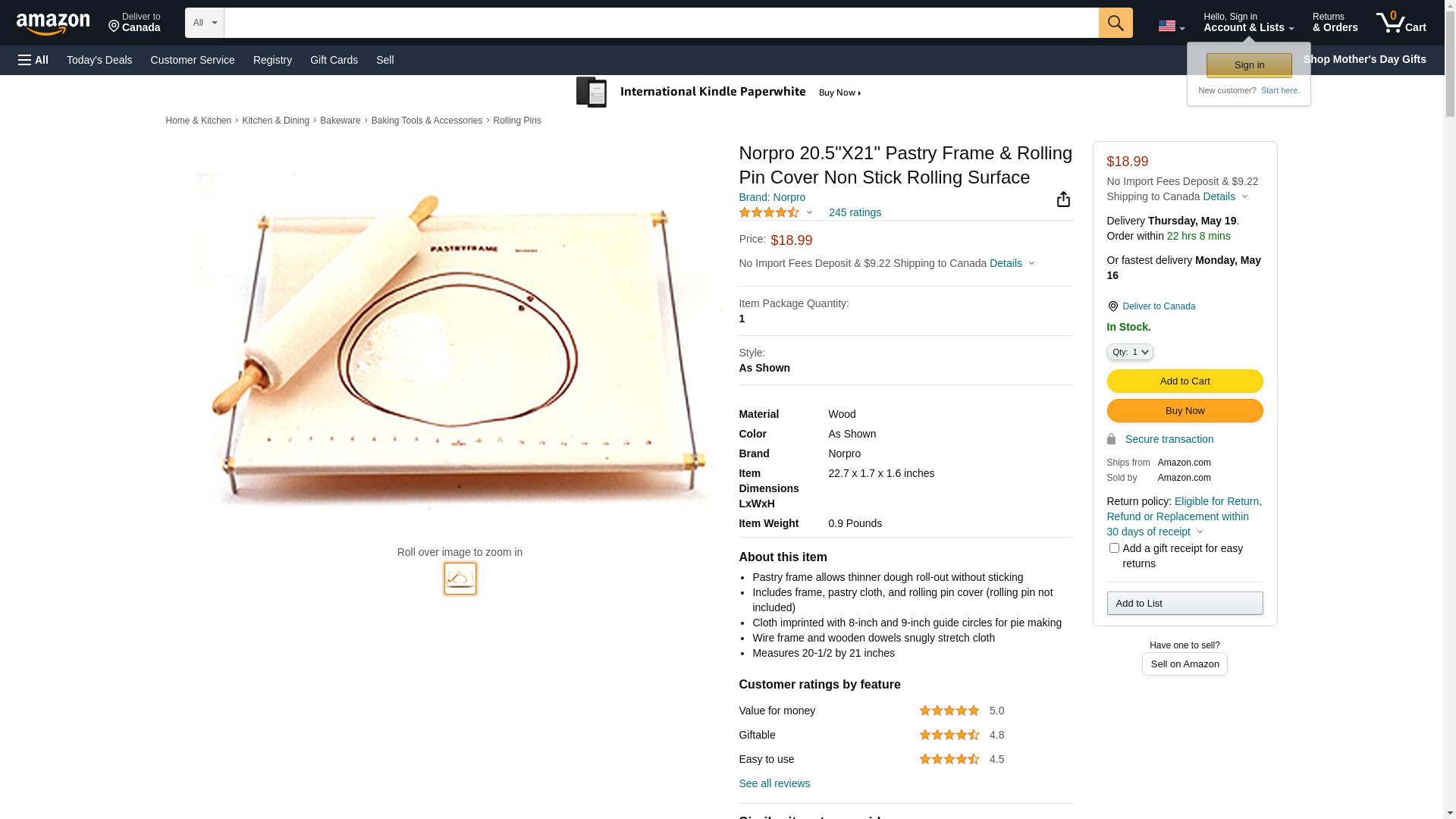Image resolution: width=1456 pixels, height=819 pixels.
Task: Click into the Amazon search field
Action: pos(660,23)
